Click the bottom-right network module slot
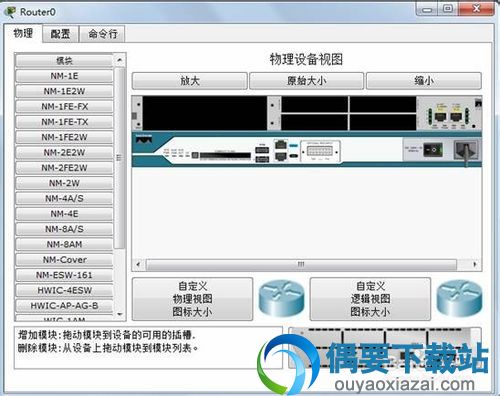This screenshot has width=500, height=396. (383, 122)
